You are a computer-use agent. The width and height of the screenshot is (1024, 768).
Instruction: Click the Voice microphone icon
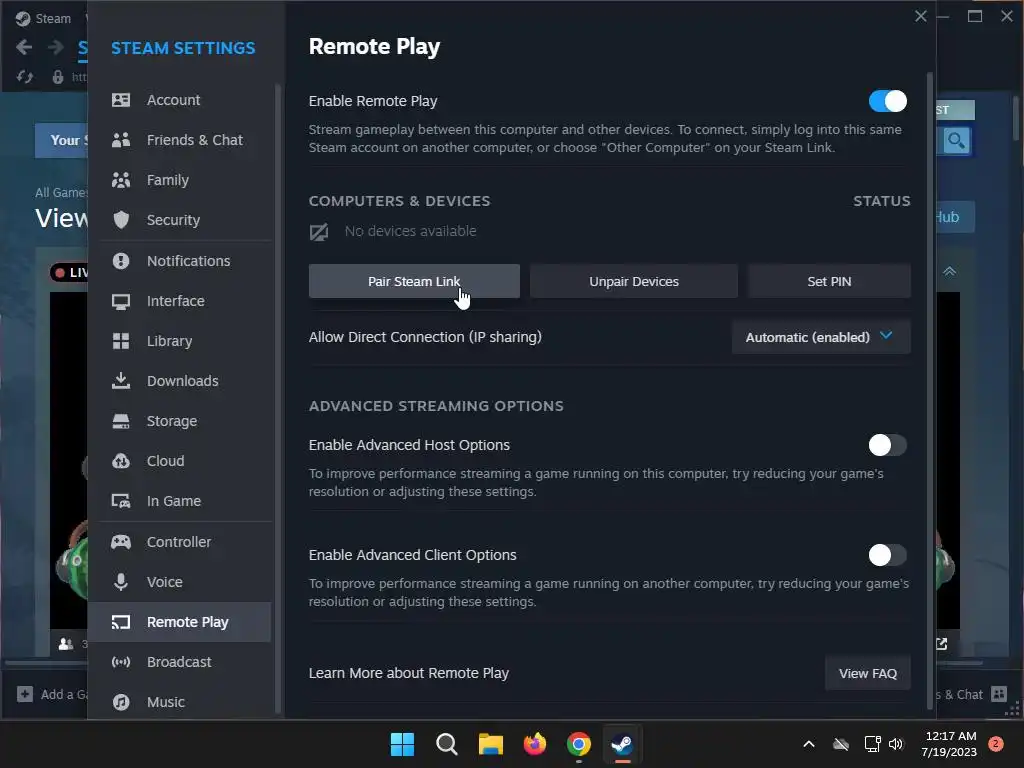pyautogui.click(x=121, y=582)
